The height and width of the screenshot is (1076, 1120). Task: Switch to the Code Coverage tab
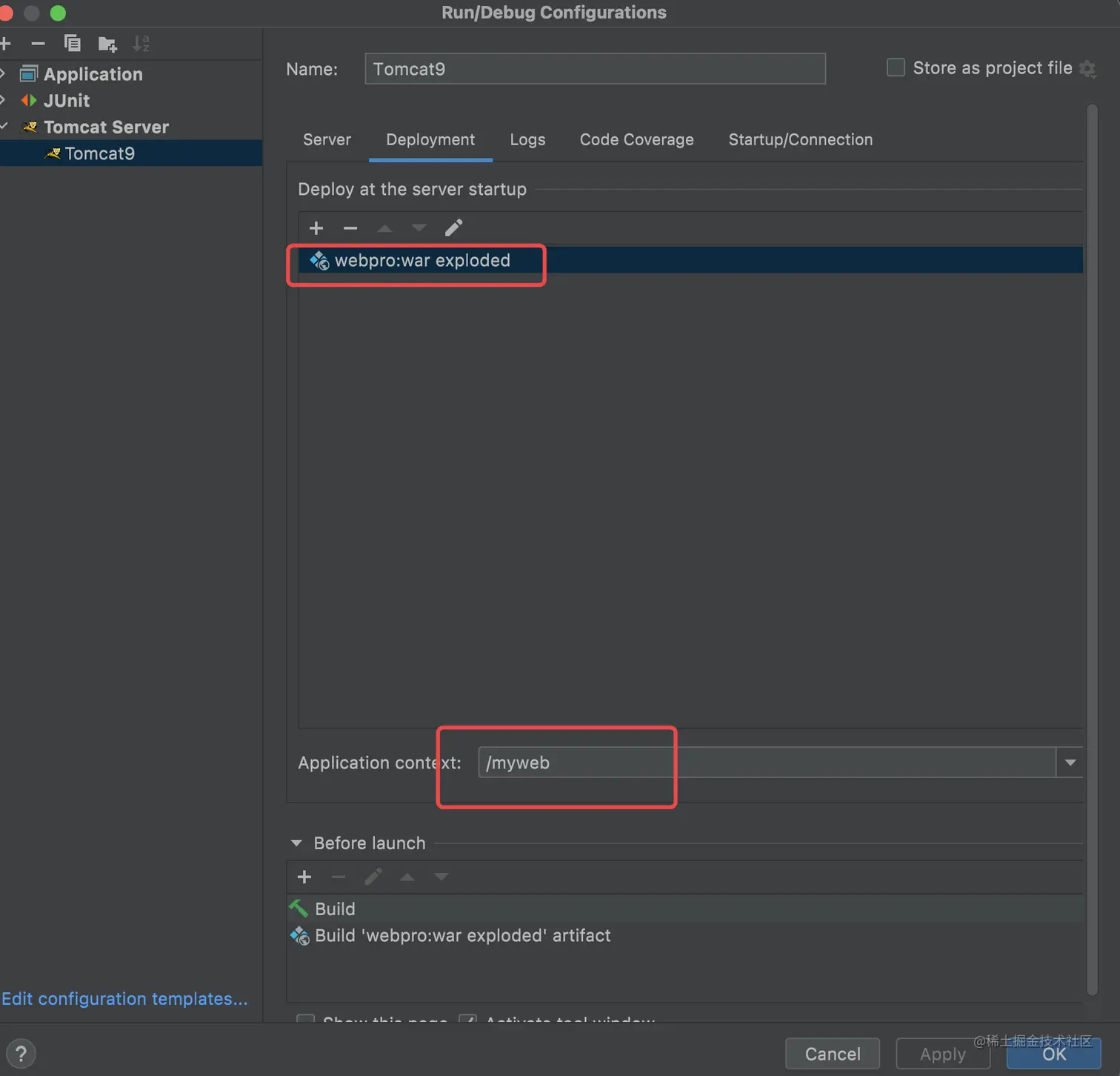click(x=636, y=139)
